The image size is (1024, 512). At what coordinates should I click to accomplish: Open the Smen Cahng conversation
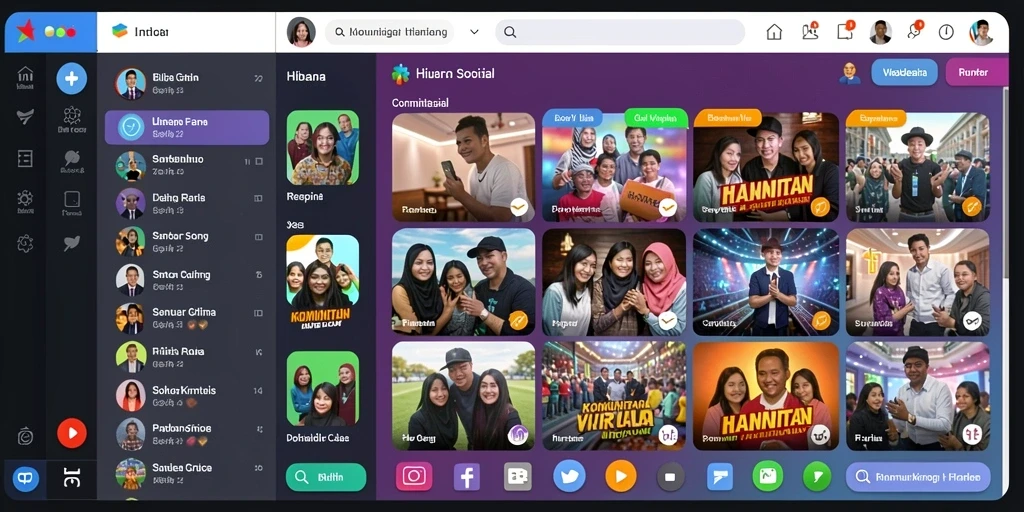pyautogui.click(x=187, y=281)
